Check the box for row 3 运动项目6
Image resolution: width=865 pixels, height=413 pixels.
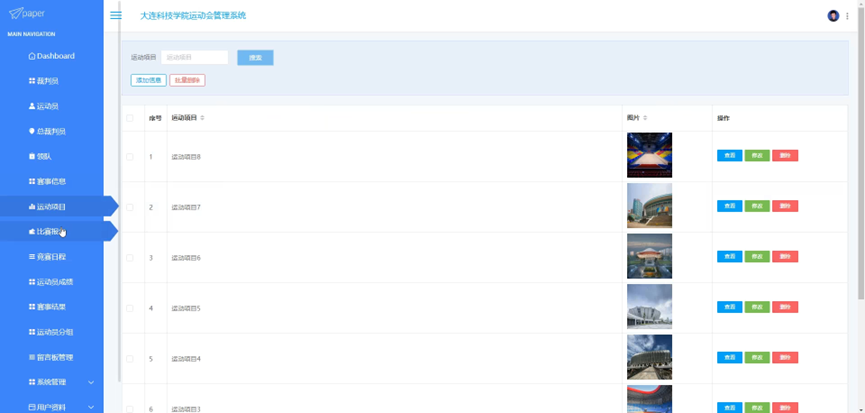click(130, 258)
